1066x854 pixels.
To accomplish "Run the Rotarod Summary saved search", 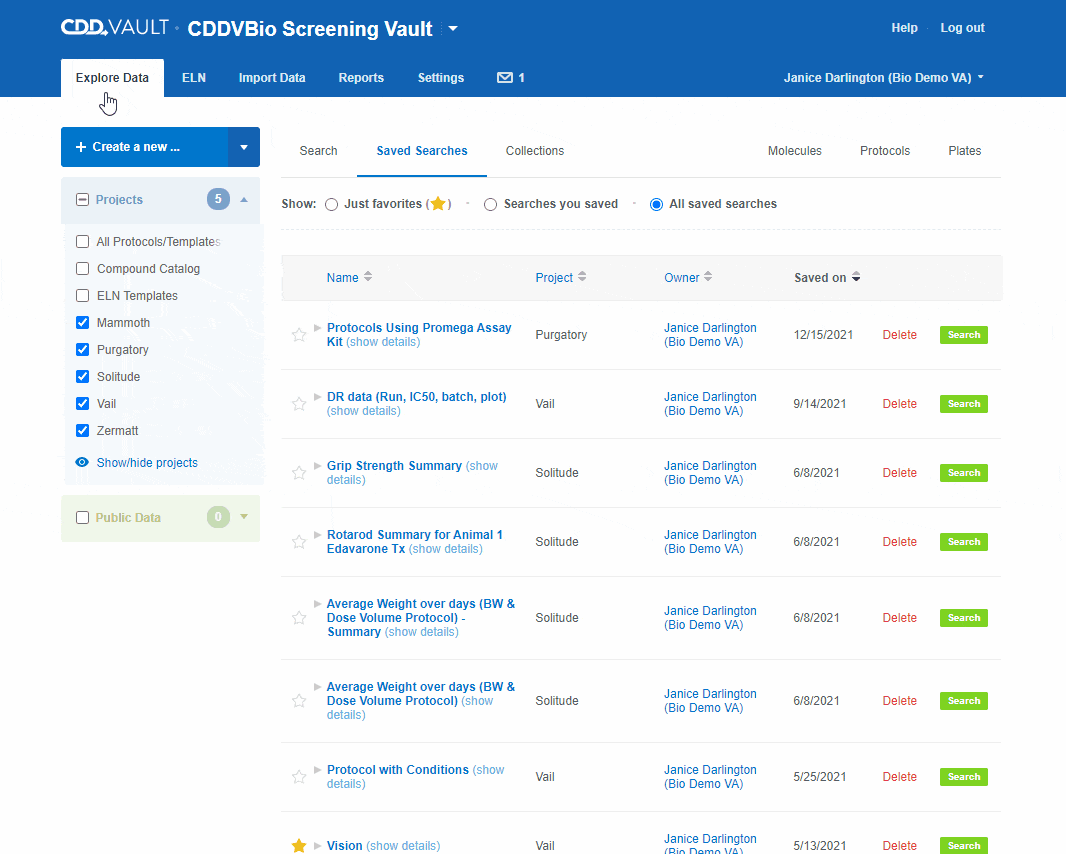I will click(x=962, y=542).
